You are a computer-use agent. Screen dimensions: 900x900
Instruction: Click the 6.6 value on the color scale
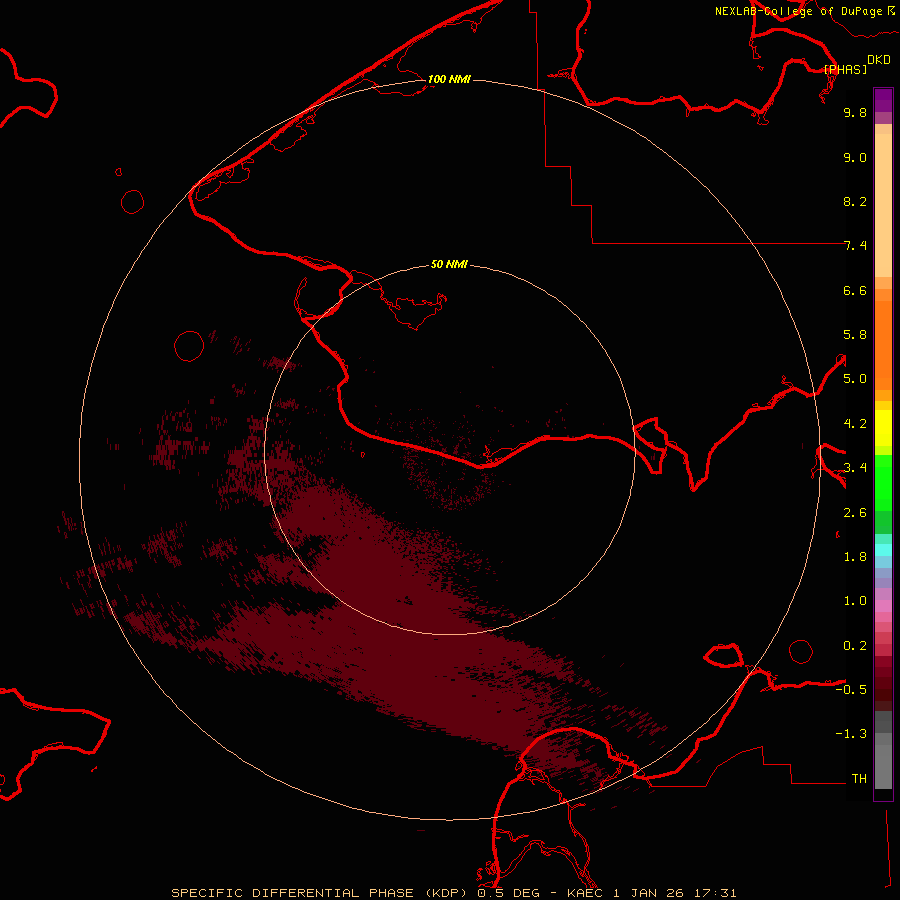pos(855,290)
